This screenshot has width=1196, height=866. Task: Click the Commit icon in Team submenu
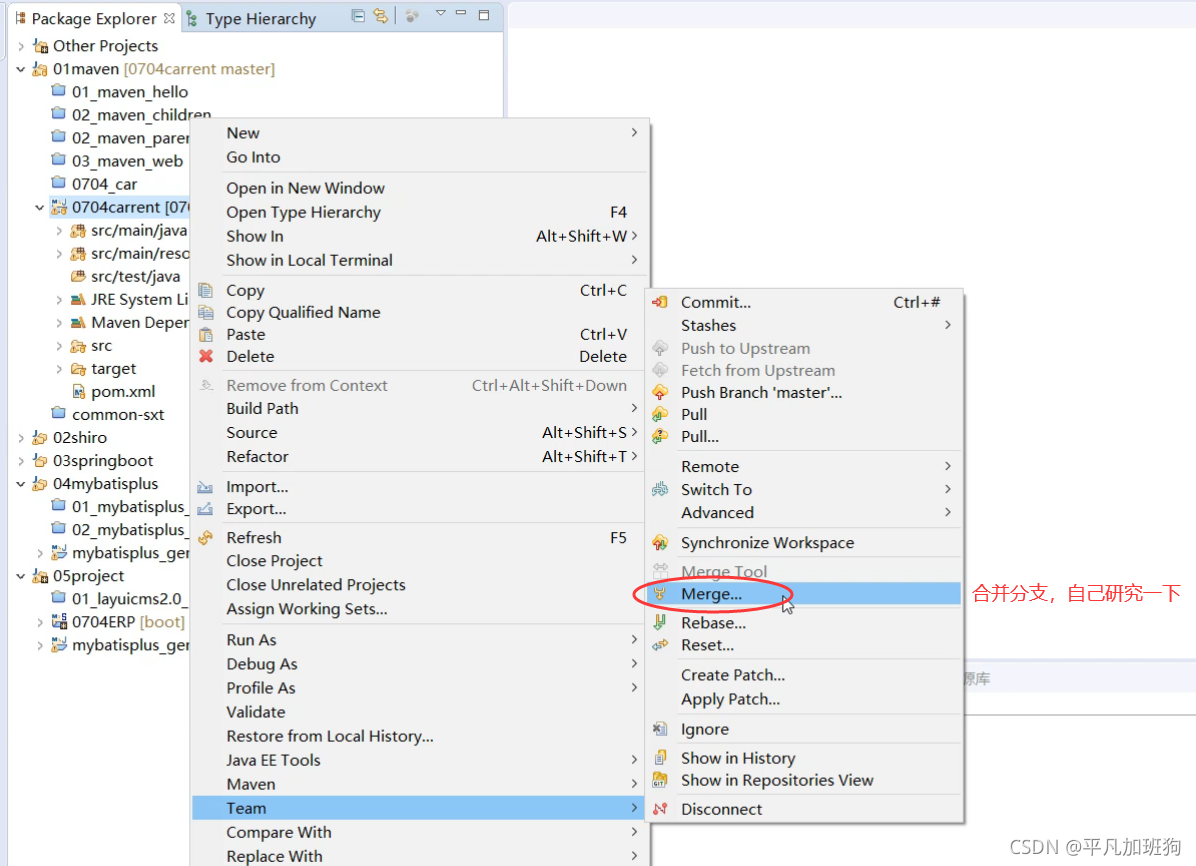(x=660, y=302)
